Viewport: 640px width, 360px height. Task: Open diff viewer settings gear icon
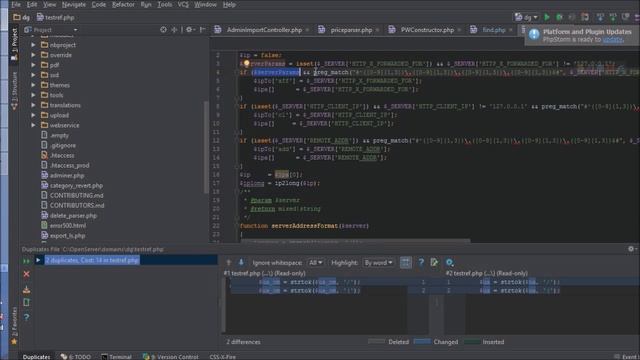pos(449,262)
